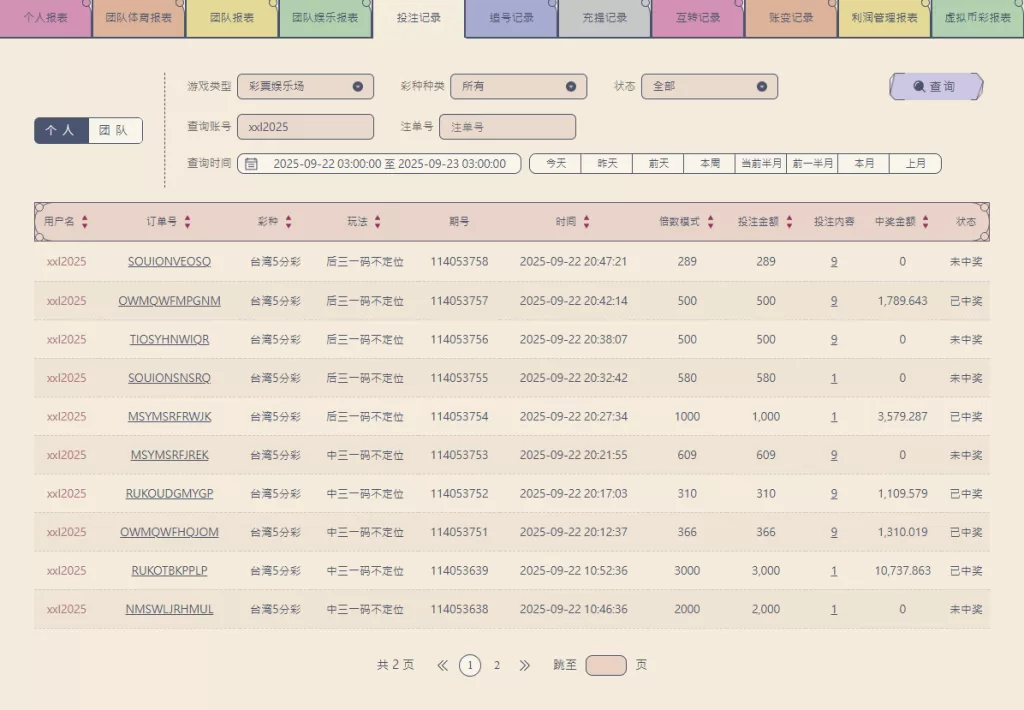Sort by 投注金额 using its sort arrows

(x=789, y=222)
